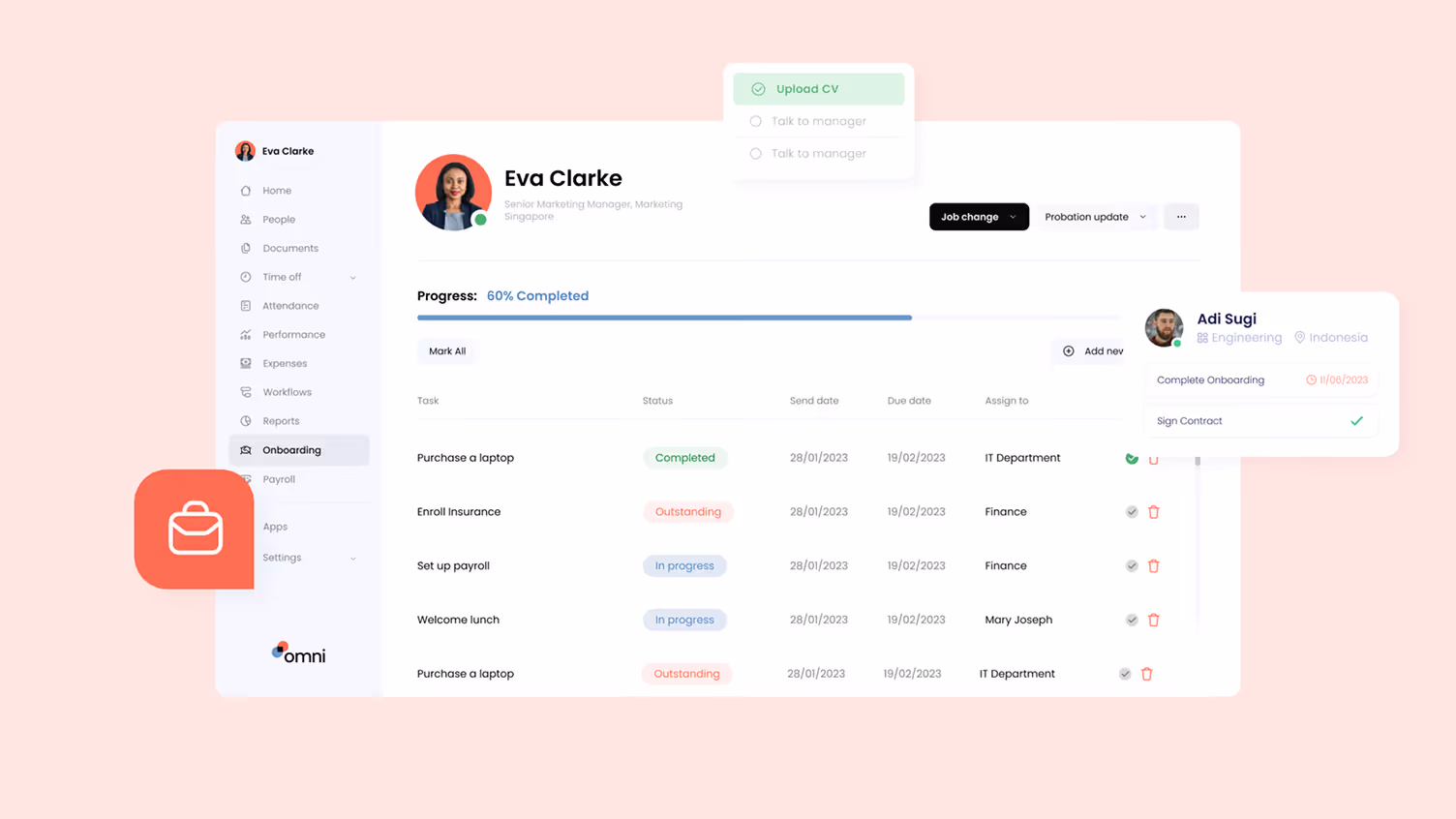Expand the Settings sidebar chevron

[352, 557]
